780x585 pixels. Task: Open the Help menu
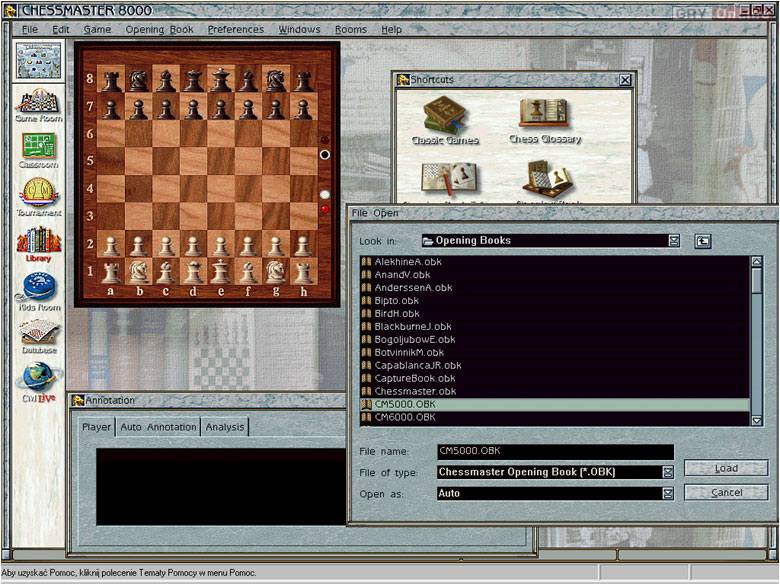(x=391, y=29)
